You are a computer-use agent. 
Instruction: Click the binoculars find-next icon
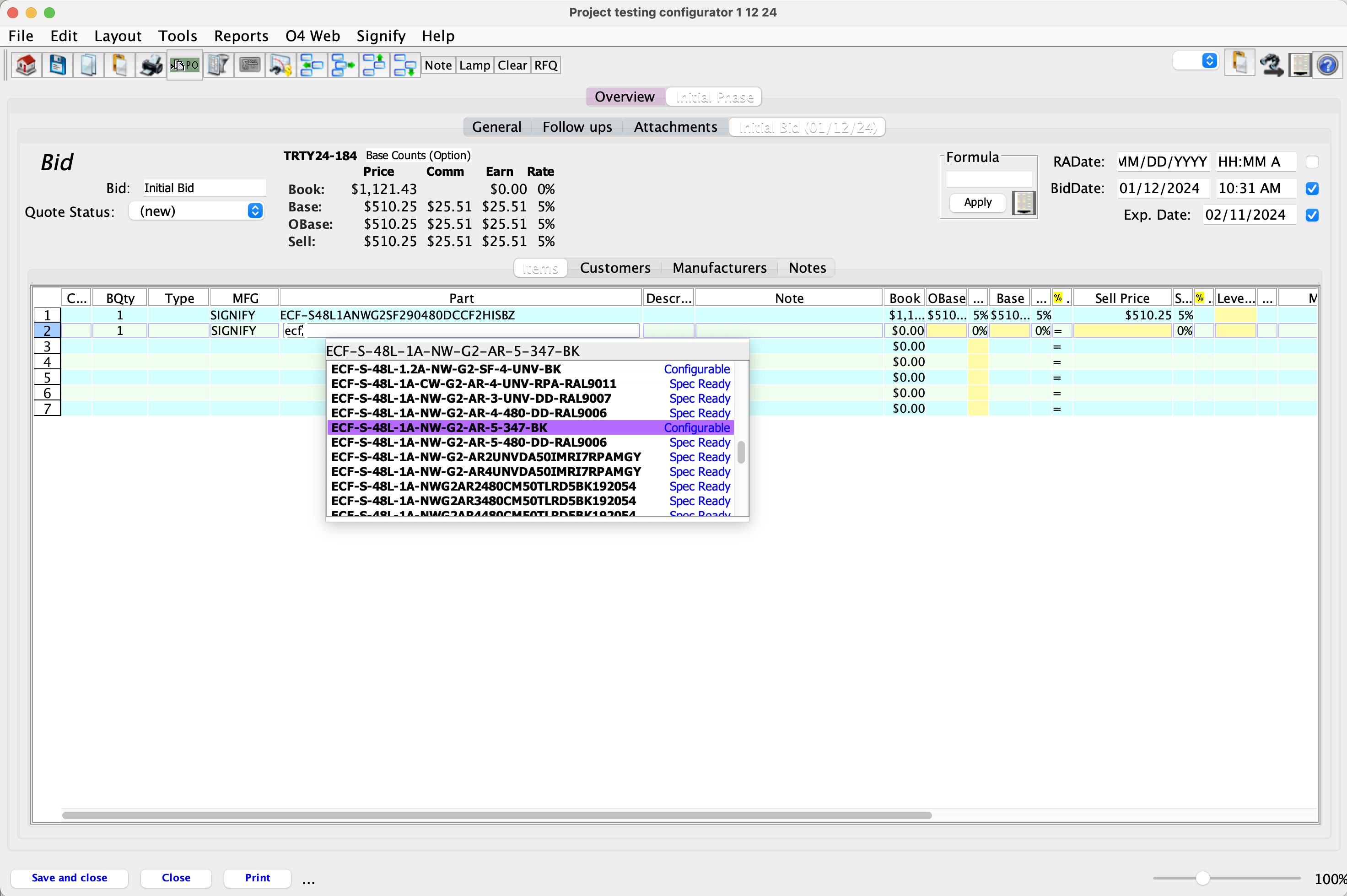point(1271,65)
